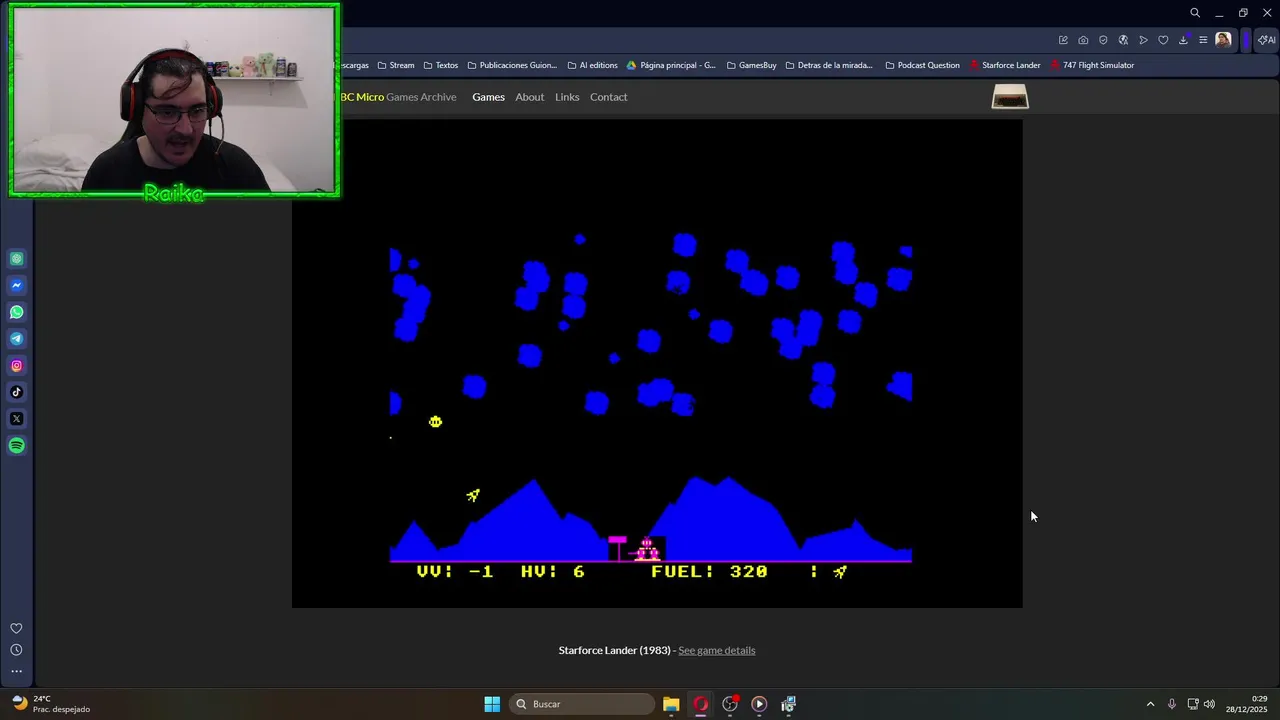Open the Stream bookmarks folder
Image resolution: width=1280 pixels, height=720 pixels.
tap(396, 65)
